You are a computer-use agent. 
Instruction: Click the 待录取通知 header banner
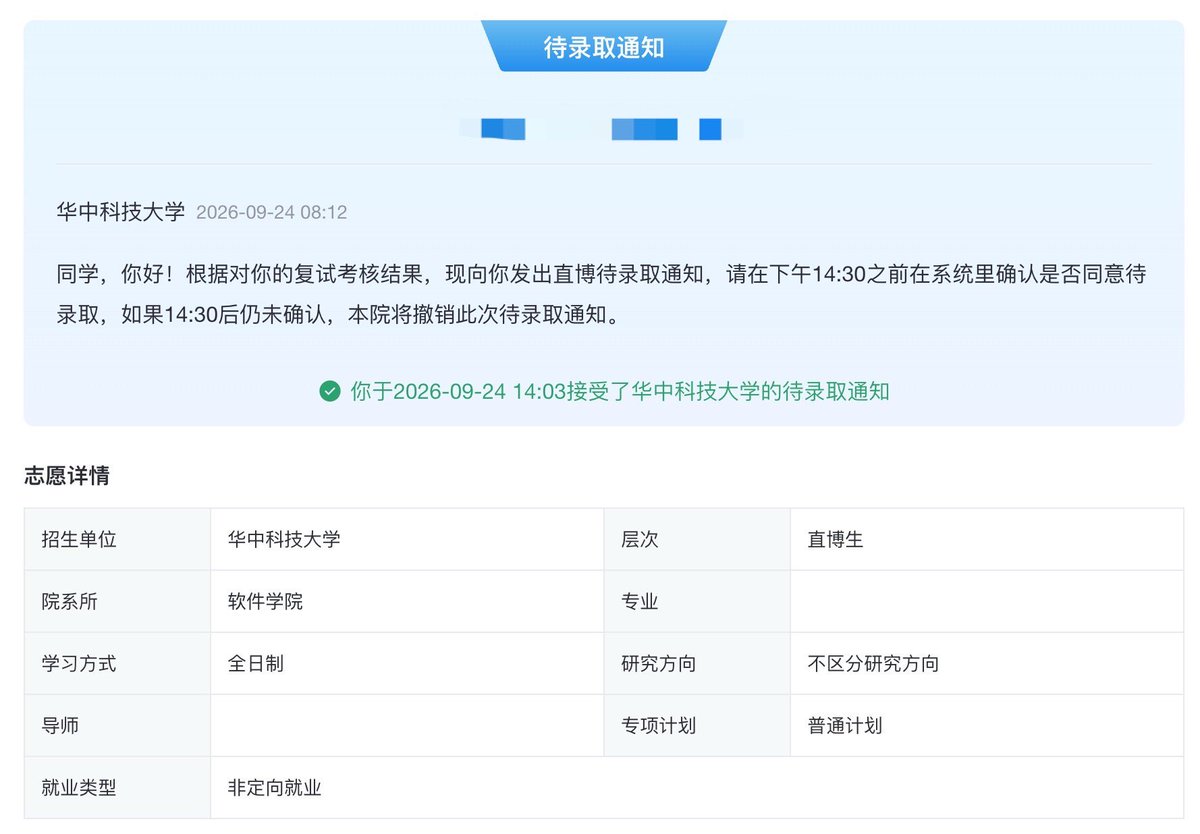point(604,46)
